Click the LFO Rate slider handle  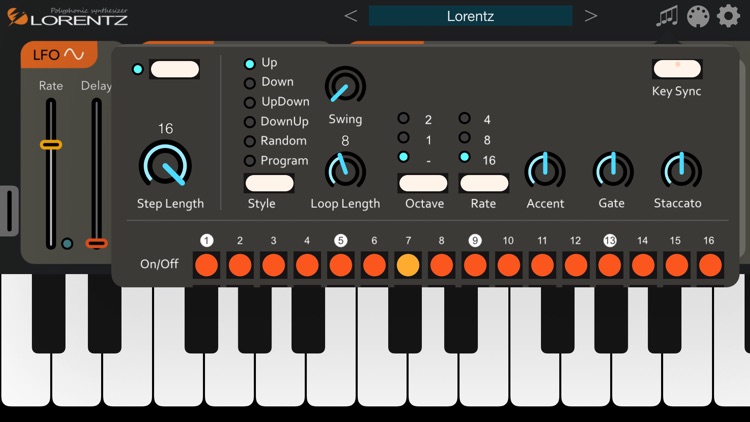click(51, 144)
